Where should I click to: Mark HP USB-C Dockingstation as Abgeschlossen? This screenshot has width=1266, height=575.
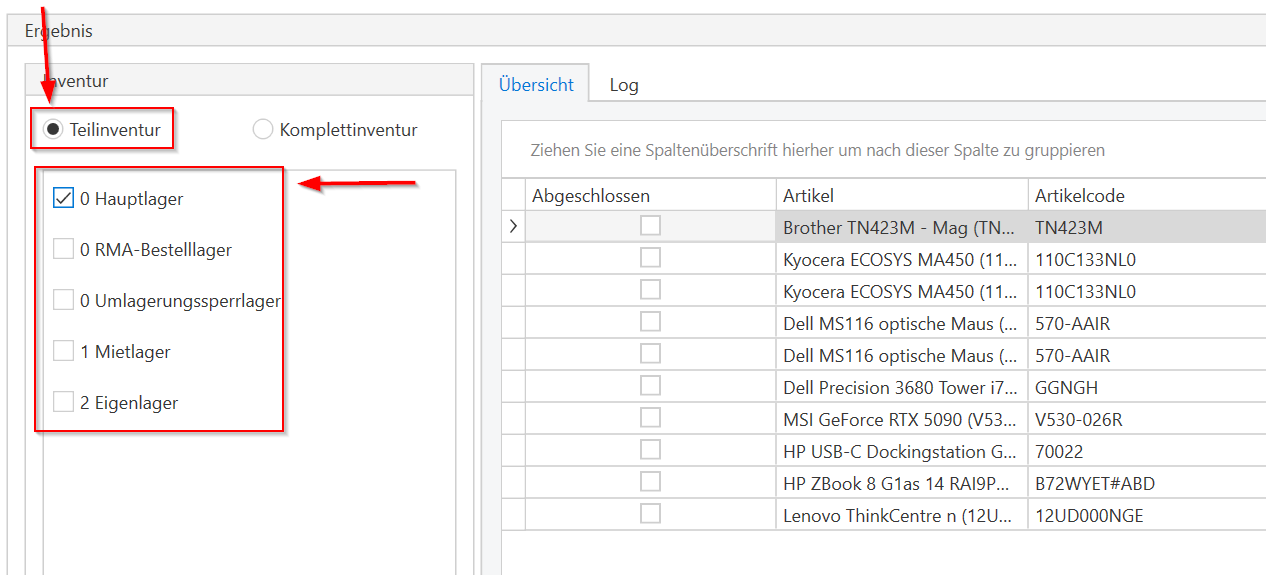pos(650,450)
